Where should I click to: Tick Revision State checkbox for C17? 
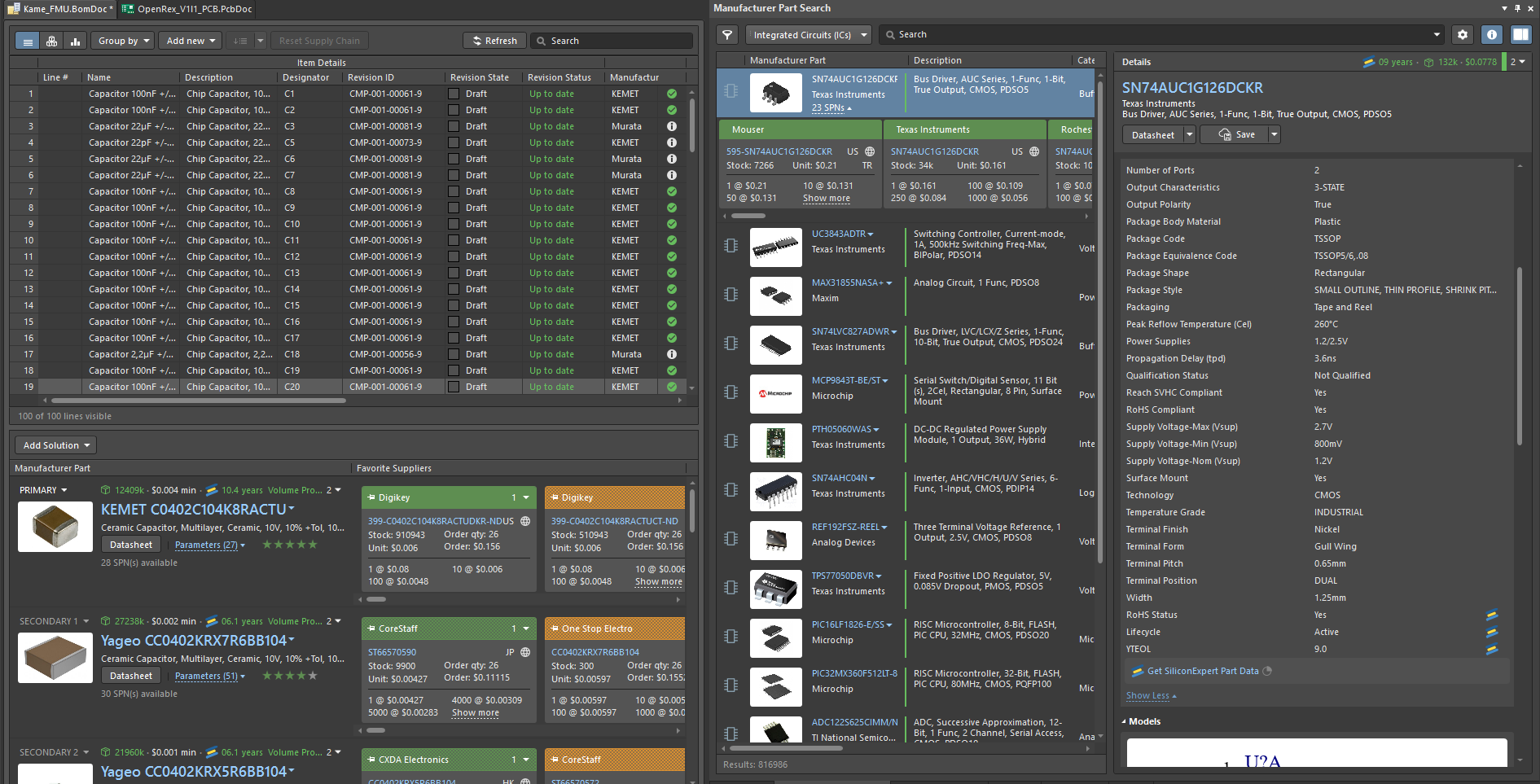454,338
